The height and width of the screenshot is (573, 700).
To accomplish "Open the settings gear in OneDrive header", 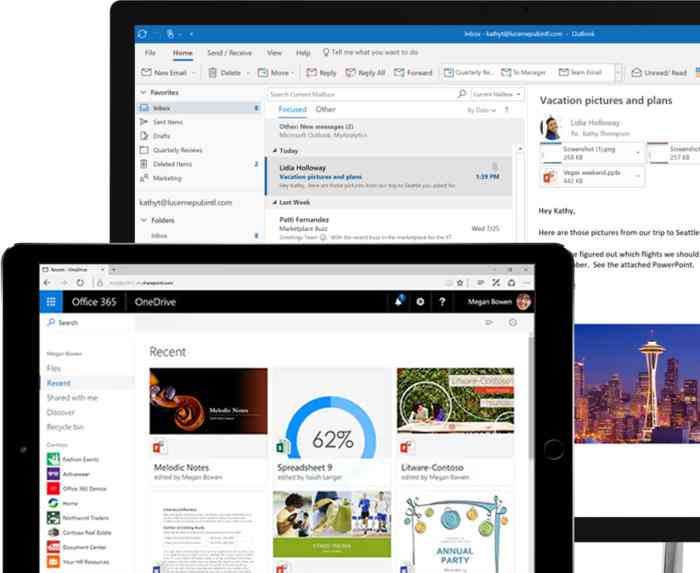I will (x=420, y=302).
